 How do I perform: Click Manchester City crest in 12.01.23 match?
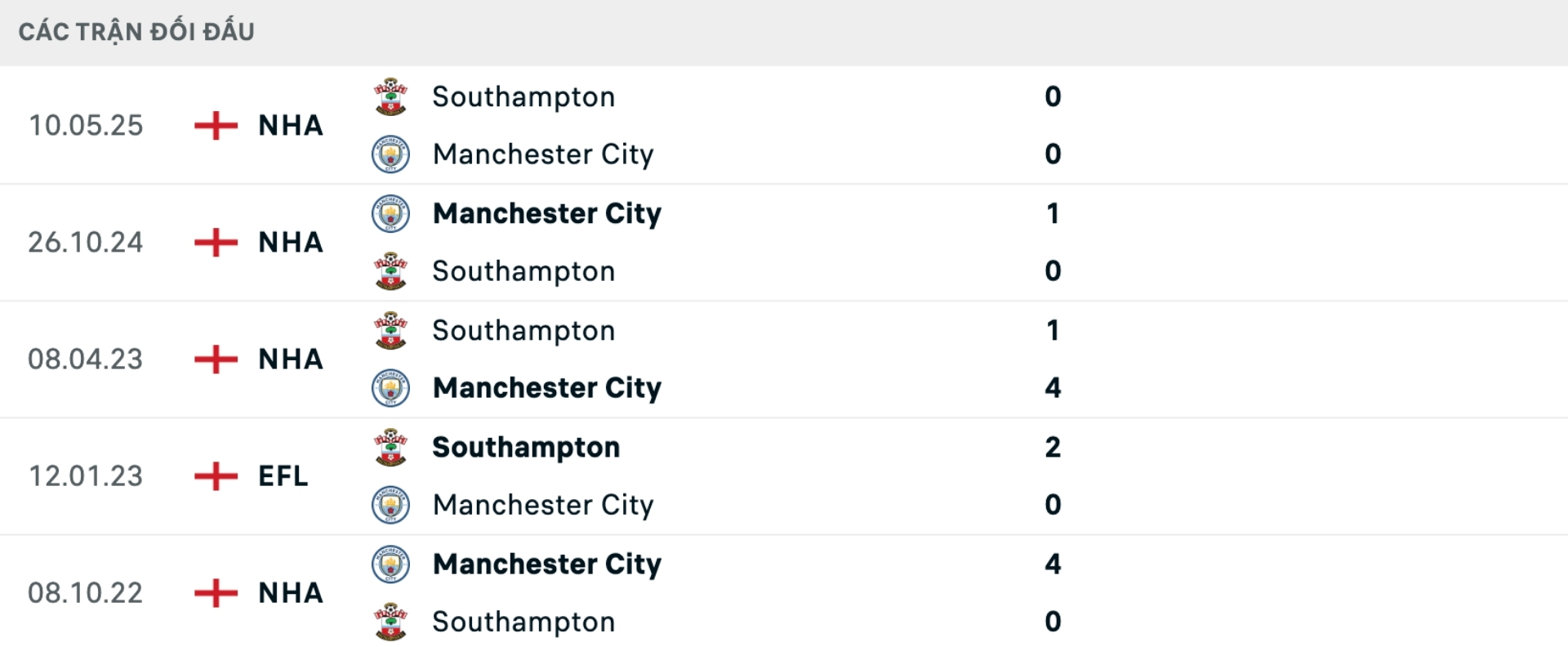390,505
